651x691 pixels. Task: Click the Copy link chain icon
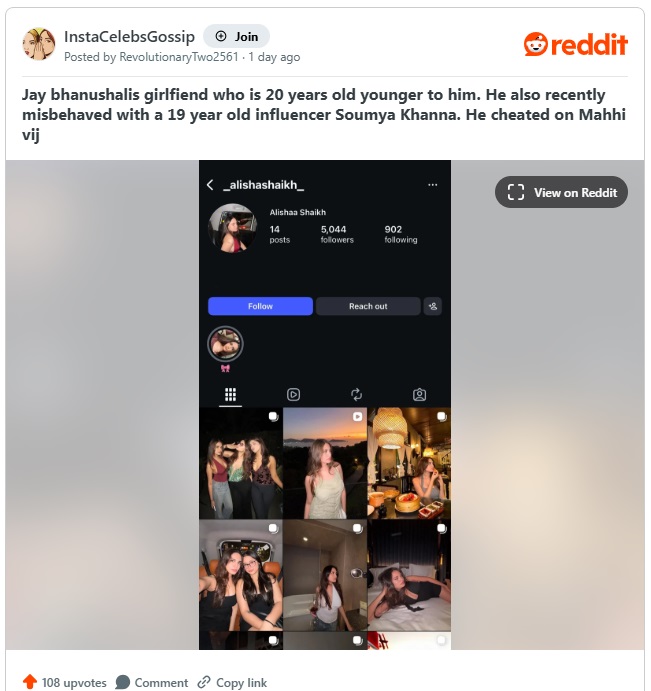(204, 682)
